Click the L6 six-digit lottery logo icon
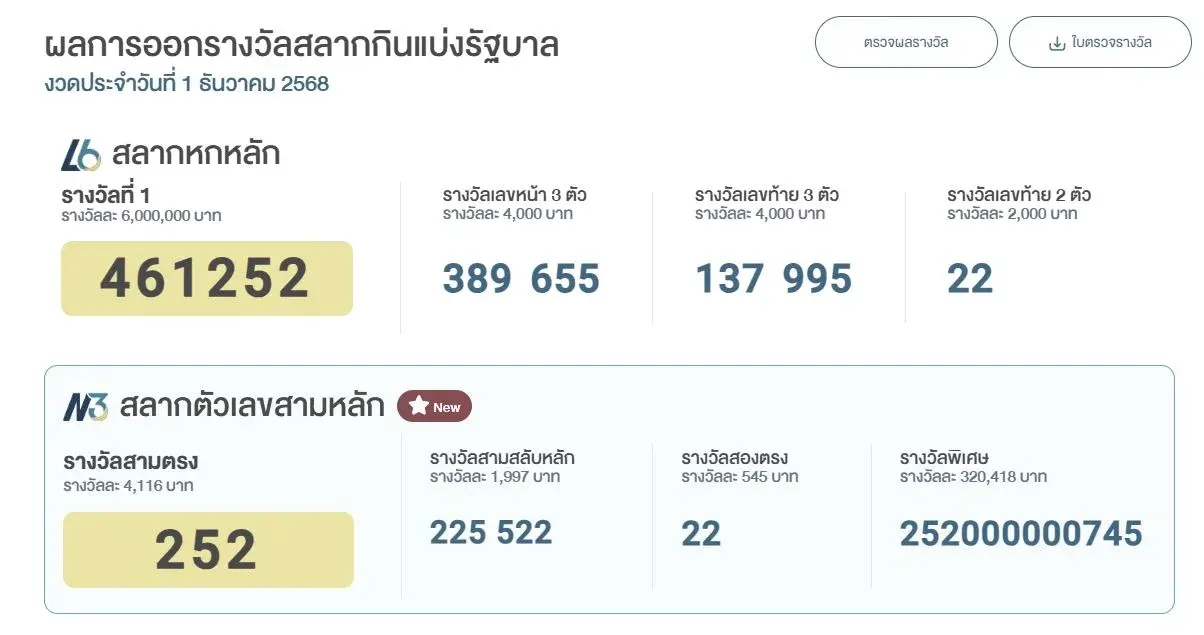The image size is (1204, 635). 81,155
